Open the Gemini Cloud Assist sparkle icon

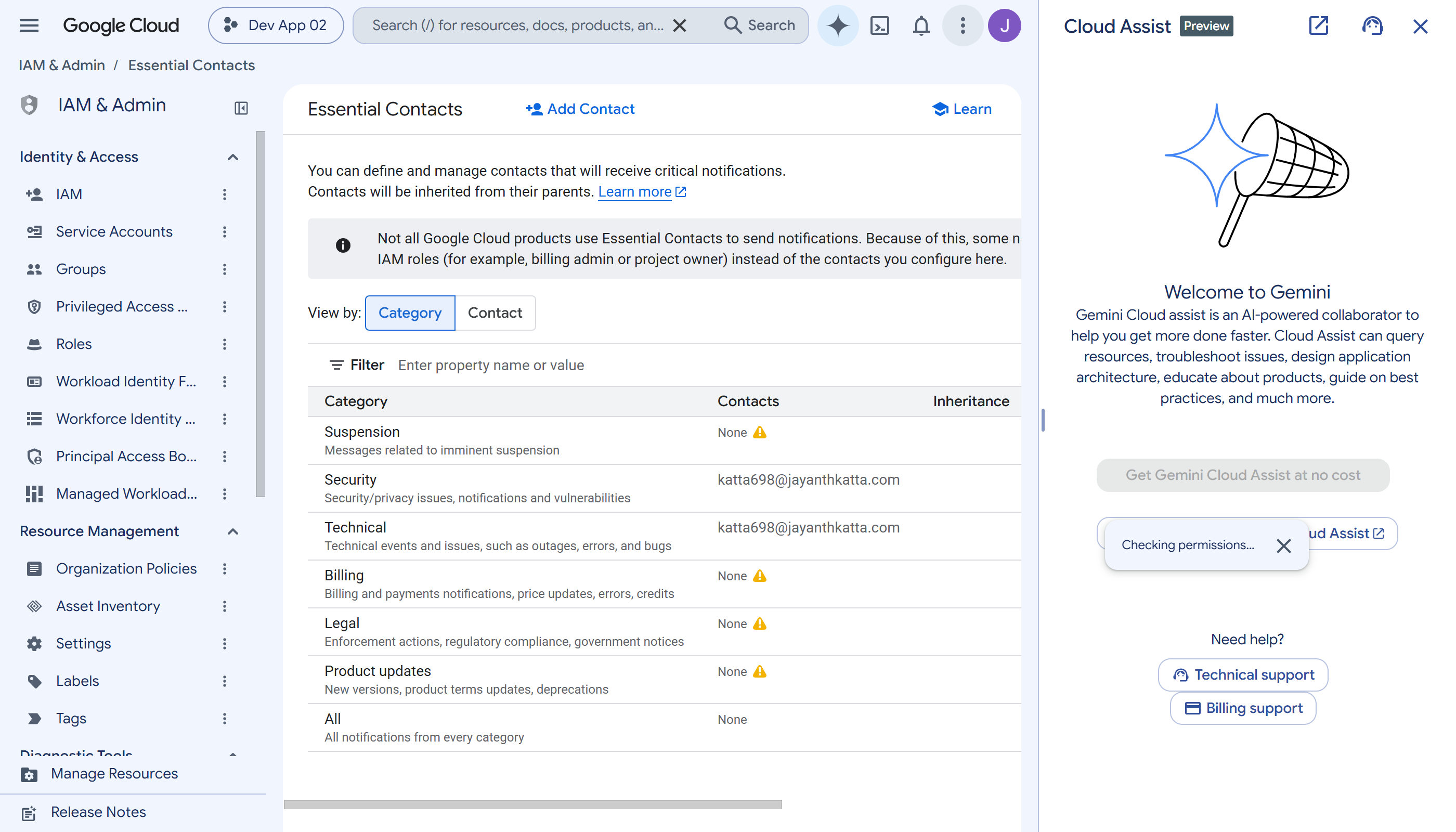[x=838, y=25]
